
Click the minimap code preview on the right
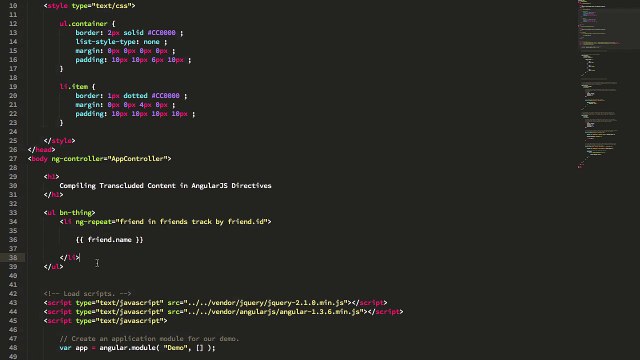[x=599, y=84]
